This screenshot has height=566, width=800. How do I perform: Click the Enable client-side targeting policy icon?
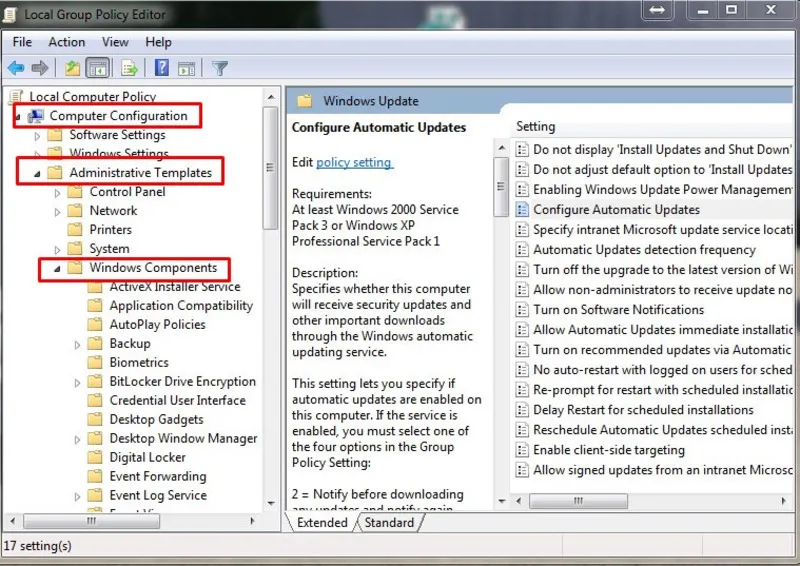(521, 450)
